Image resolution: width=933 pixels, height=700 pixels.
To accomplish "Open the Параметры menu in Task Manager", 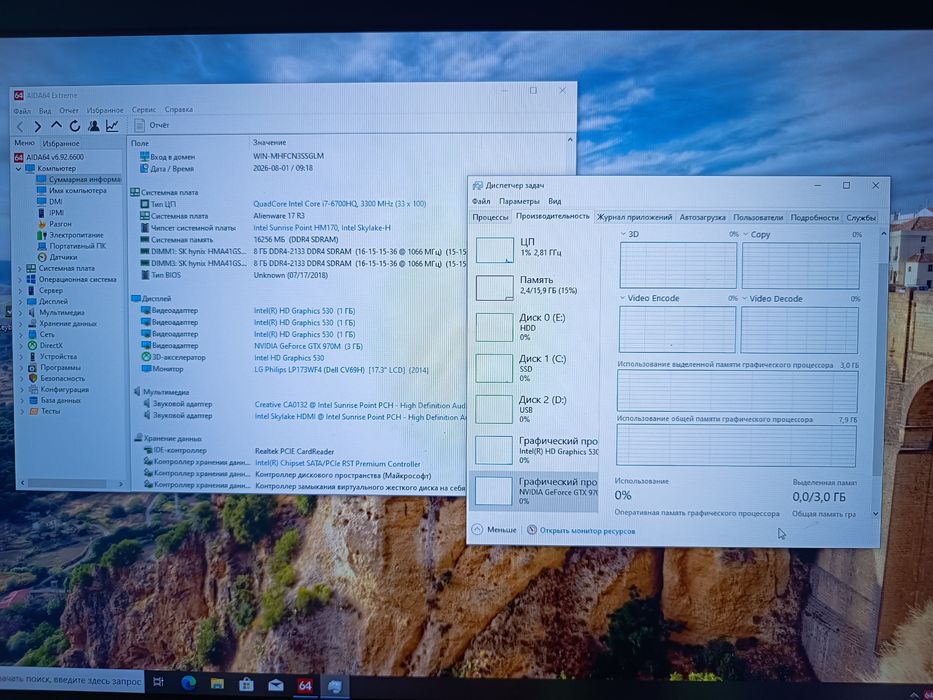I will click(519, 201).
